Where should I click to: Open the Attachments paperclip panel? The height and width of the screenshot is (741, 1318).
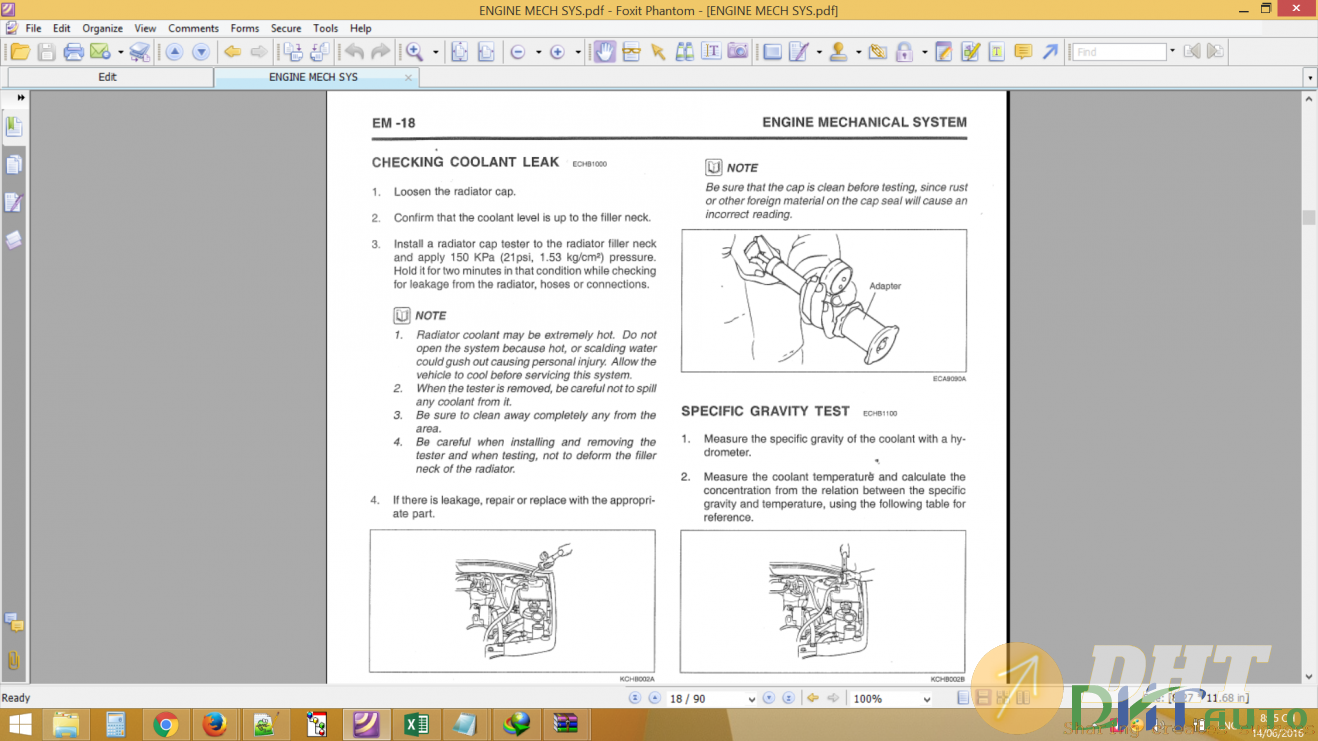[x=14, y=660]
